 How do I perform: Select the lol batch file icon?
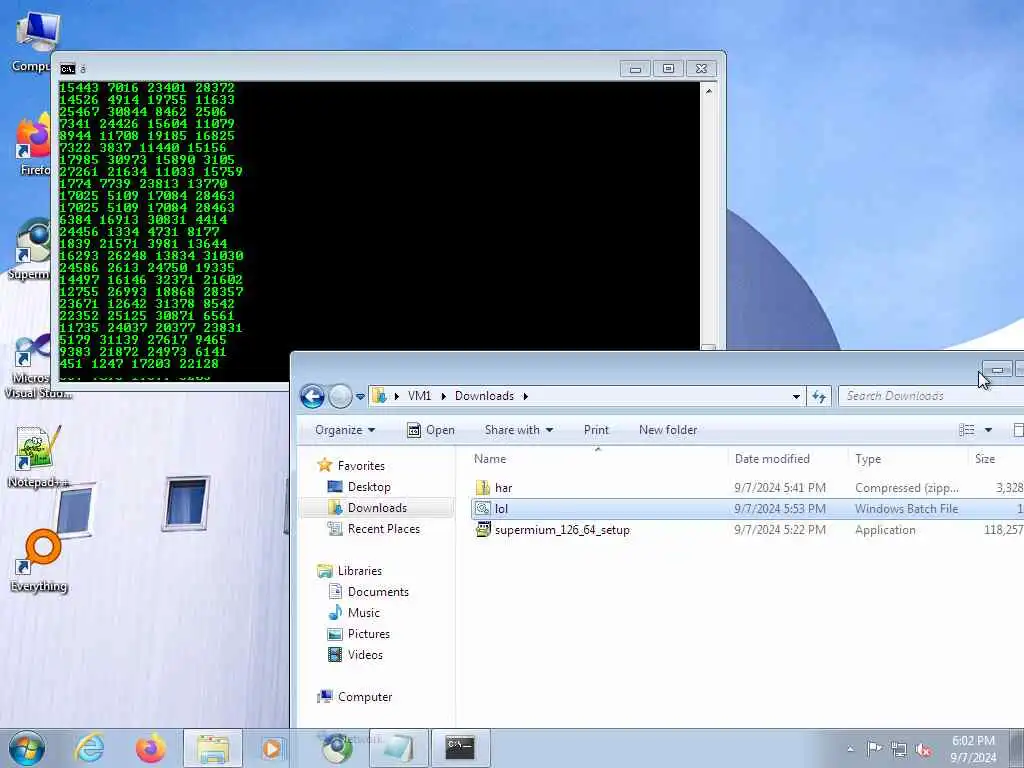pos(483,509)
